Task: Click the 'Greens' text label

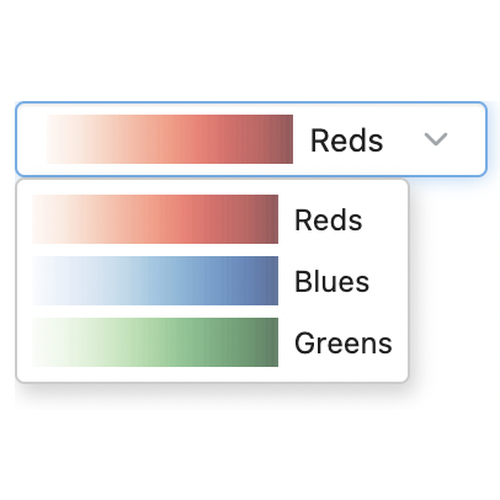Action: click(x=343, y=343)
